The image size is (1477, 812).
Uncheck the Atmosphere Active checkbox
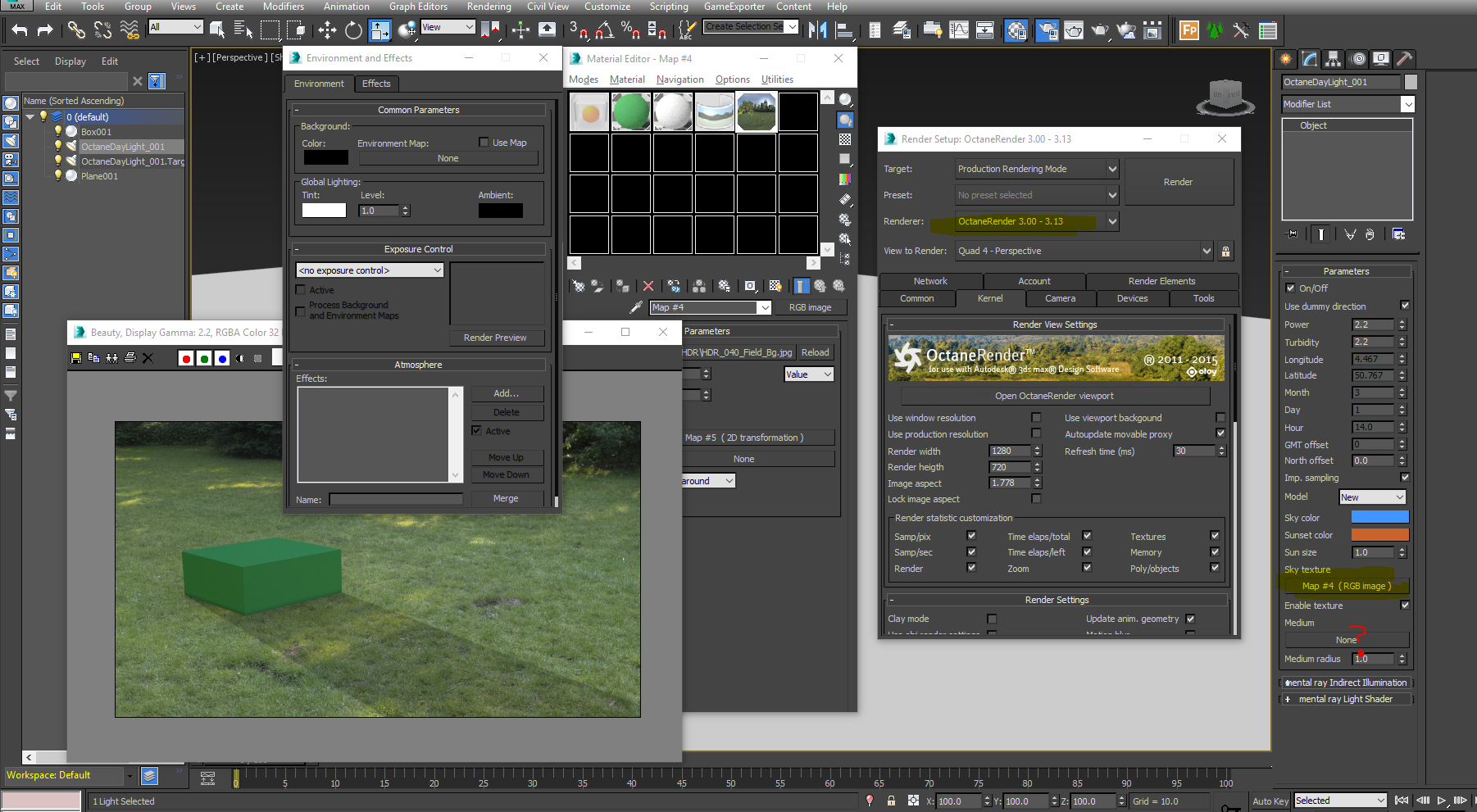click(x=476, y=430)
